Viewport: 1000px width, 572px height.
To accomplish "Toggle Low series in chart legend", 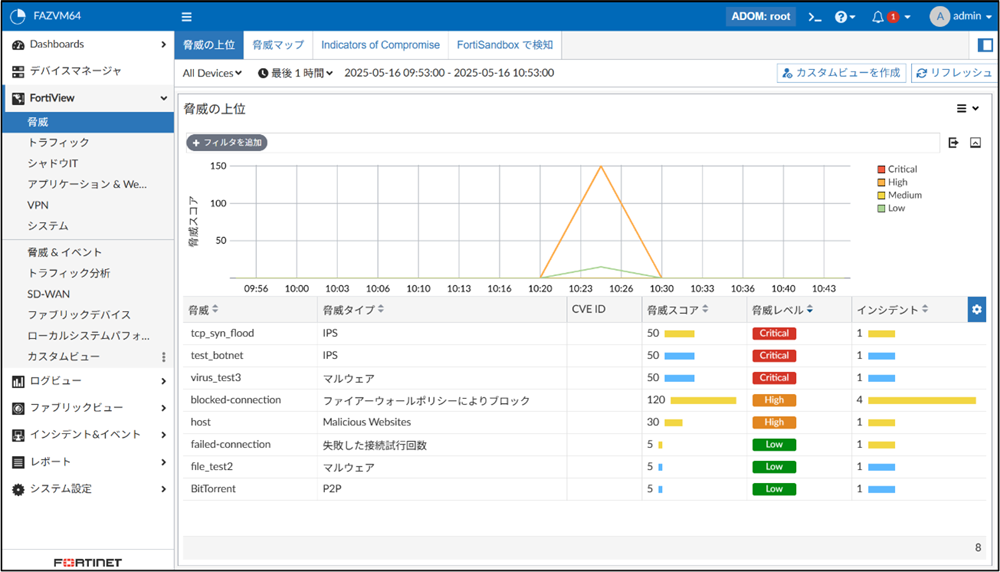I will [x=891, y=209].
